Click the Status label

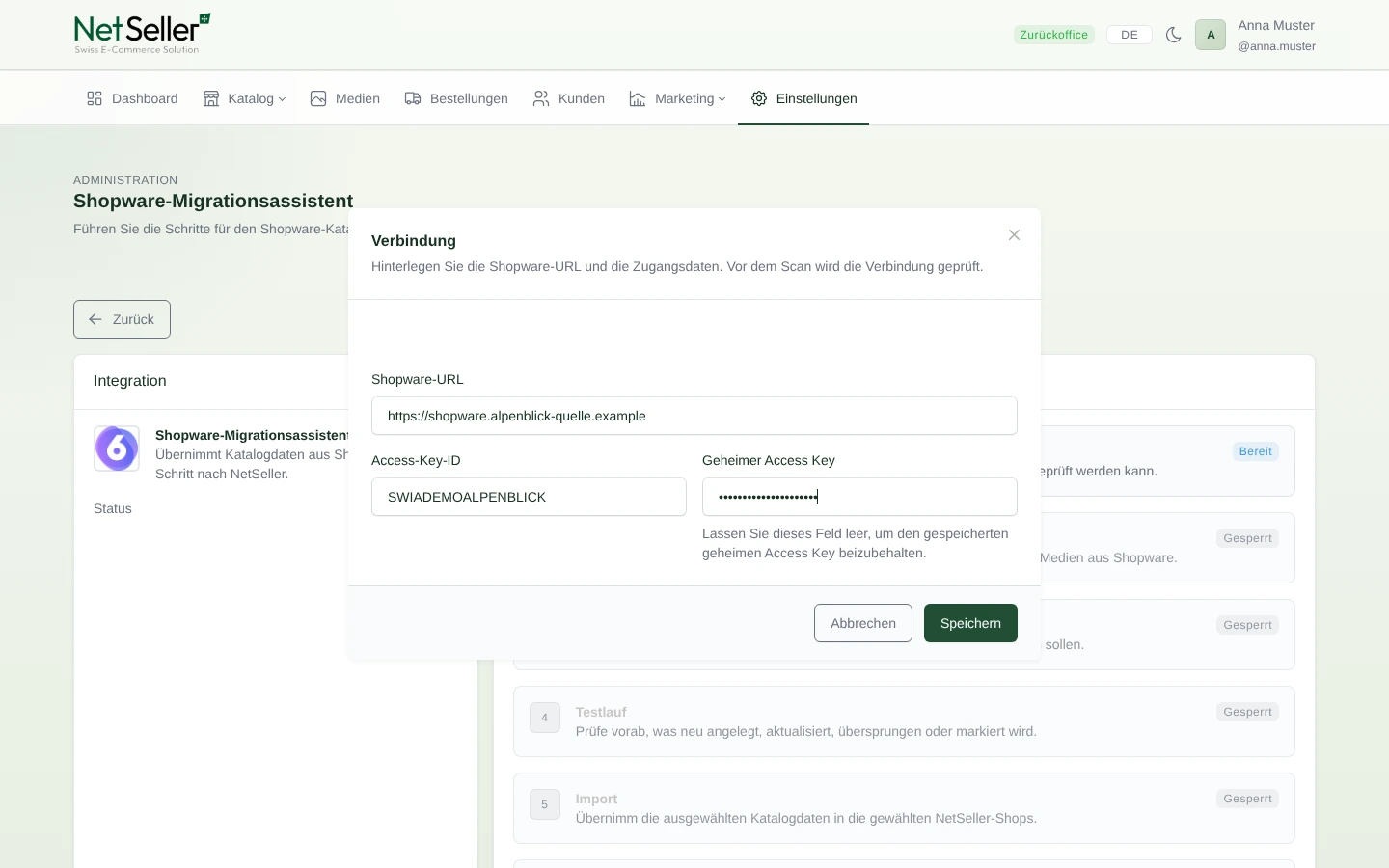point(113,508)
